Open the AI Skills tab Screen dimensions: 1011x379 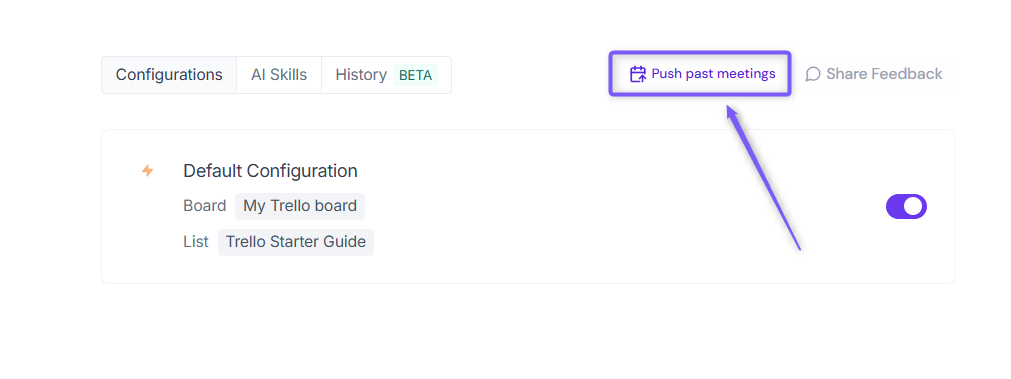[279, 75]
